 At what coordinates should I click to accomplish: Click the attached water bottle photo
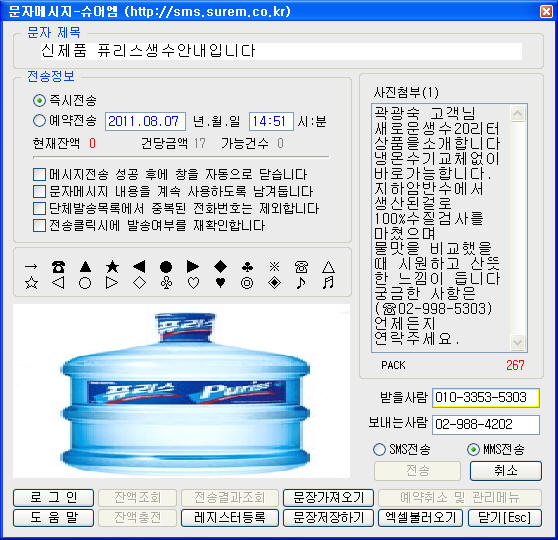(181, 391)
